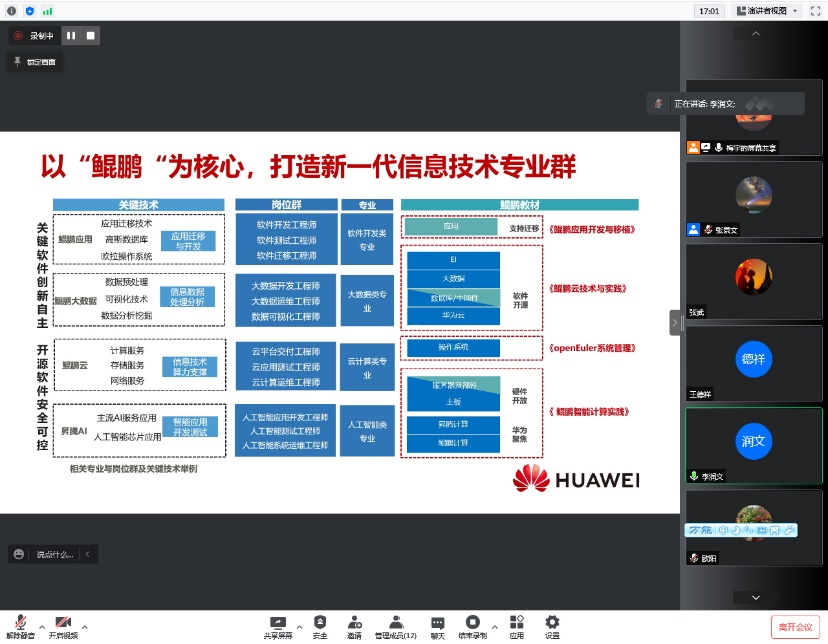Click the blue security shield icon

click(x=30, y=11)
